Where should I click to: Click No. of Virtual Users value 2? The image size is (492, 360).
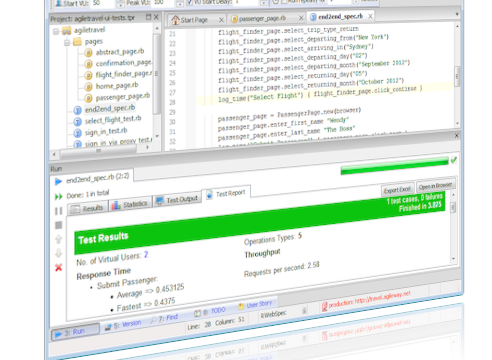pos(146,255)
